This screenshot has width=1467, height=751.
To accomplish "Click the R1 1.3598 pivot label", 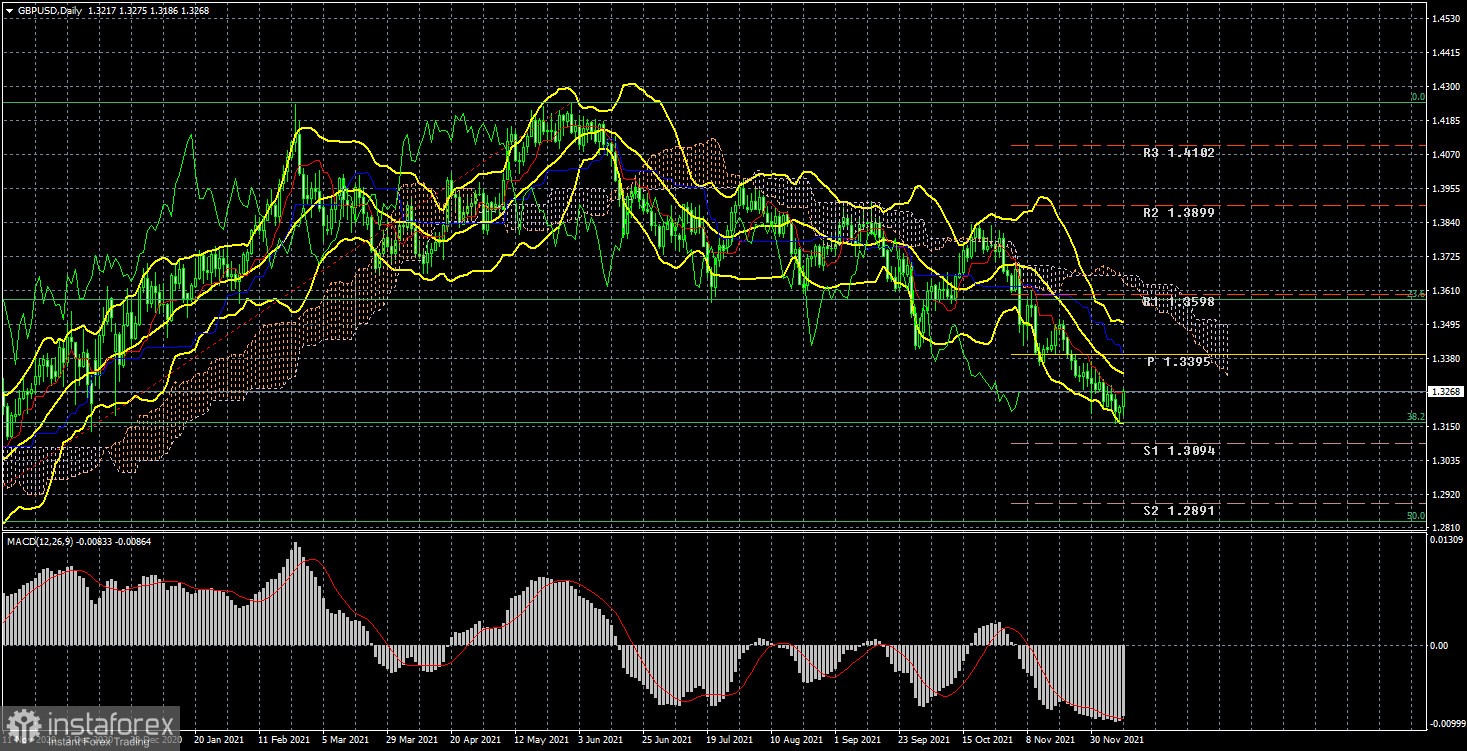I will [x=1180, y=301].
